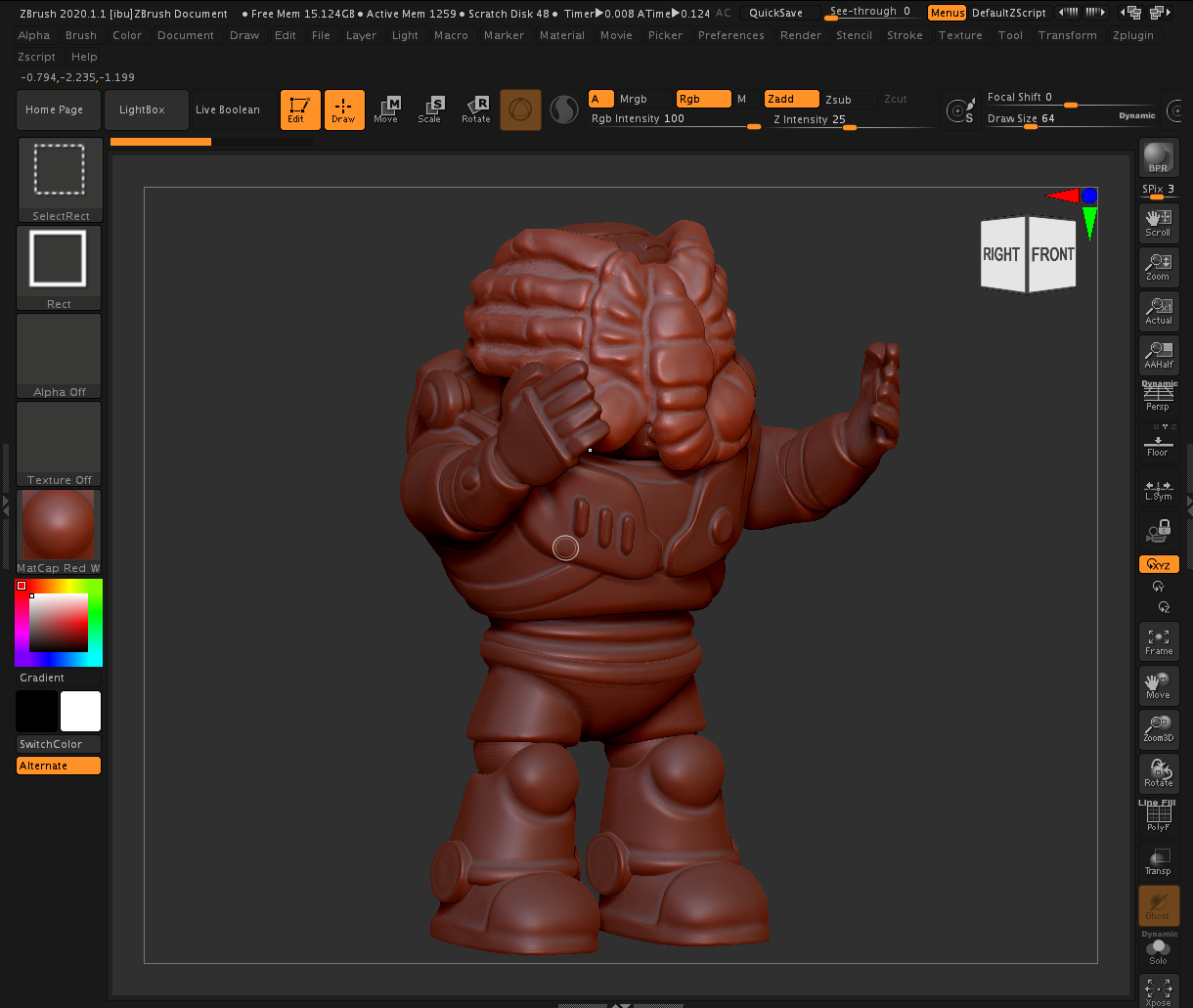The image size is (1193, 1008).
Task: Click the Rgb Intensity slider
Action: point(675,119)
